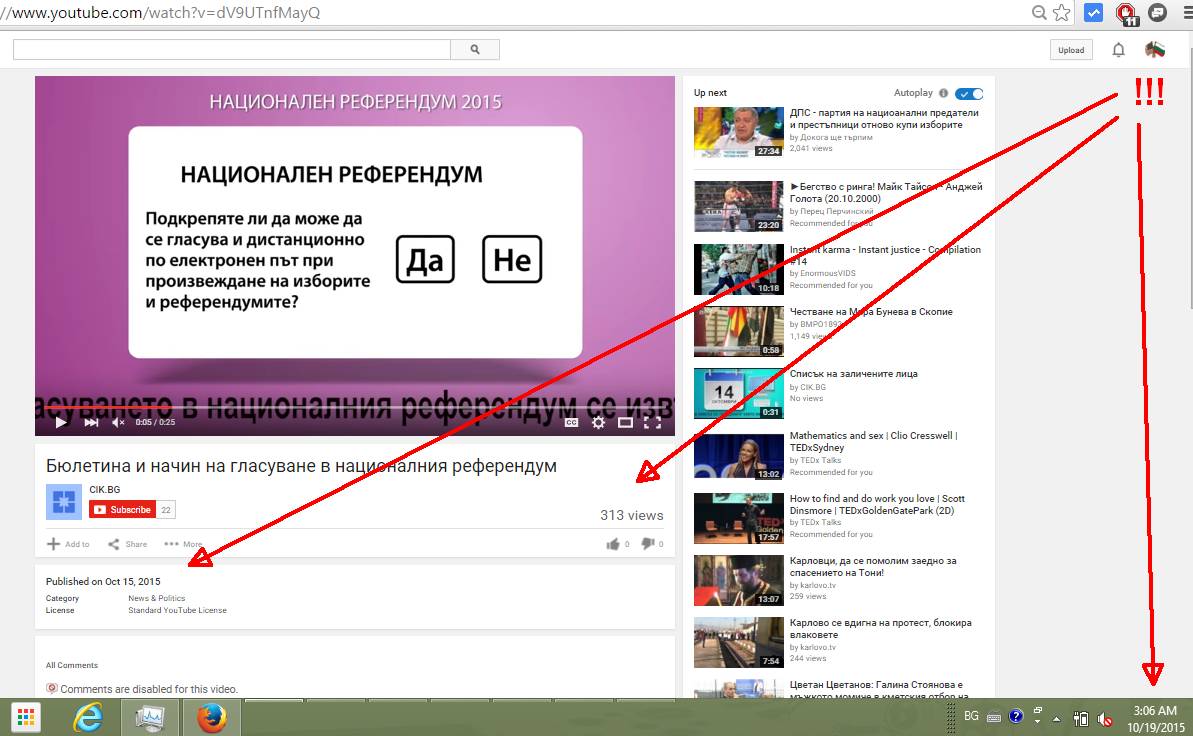The height and width of the screenshot is (736, 1193).
Task: Expand the More actions menu
Action: (183, 545)
